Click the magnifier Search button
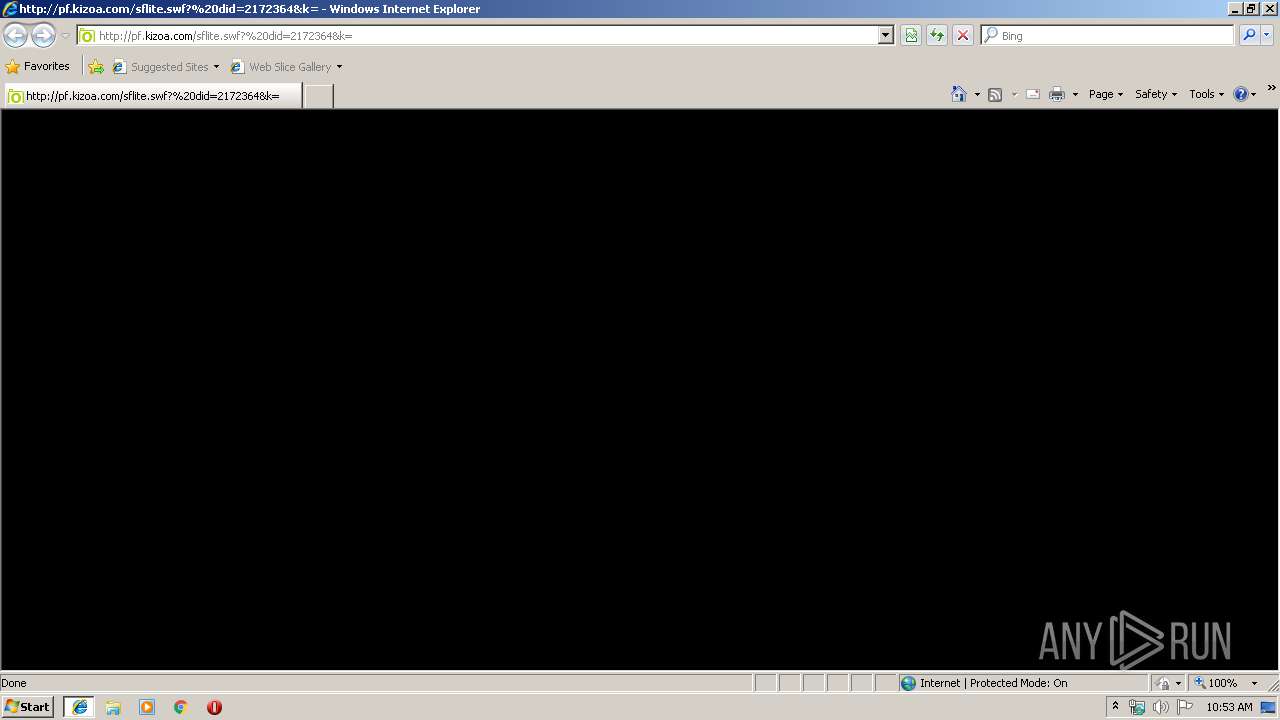 [x=1249, y=35]
